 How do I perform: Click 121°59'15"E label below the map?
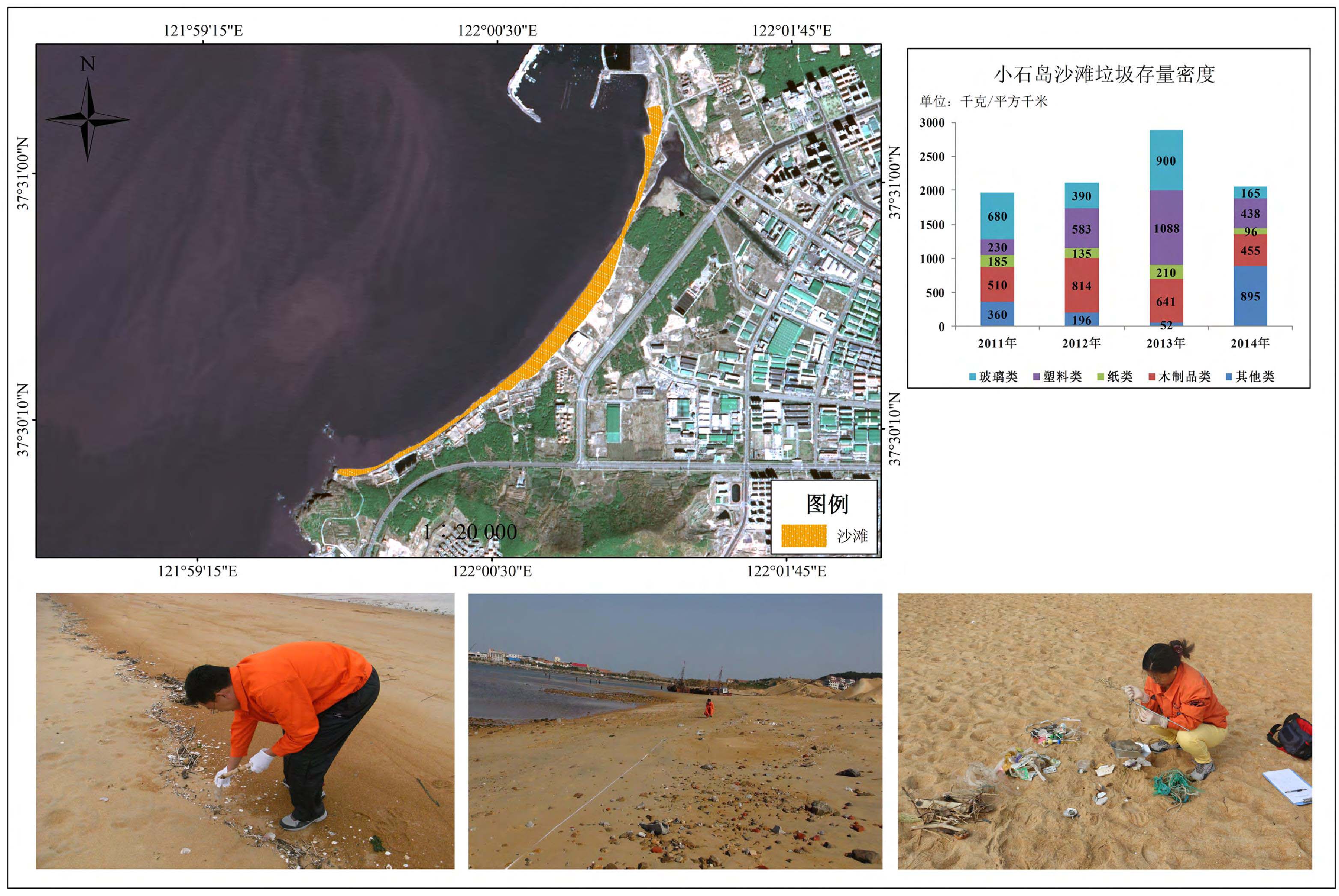pyautogui.click(x=198, y=571)
